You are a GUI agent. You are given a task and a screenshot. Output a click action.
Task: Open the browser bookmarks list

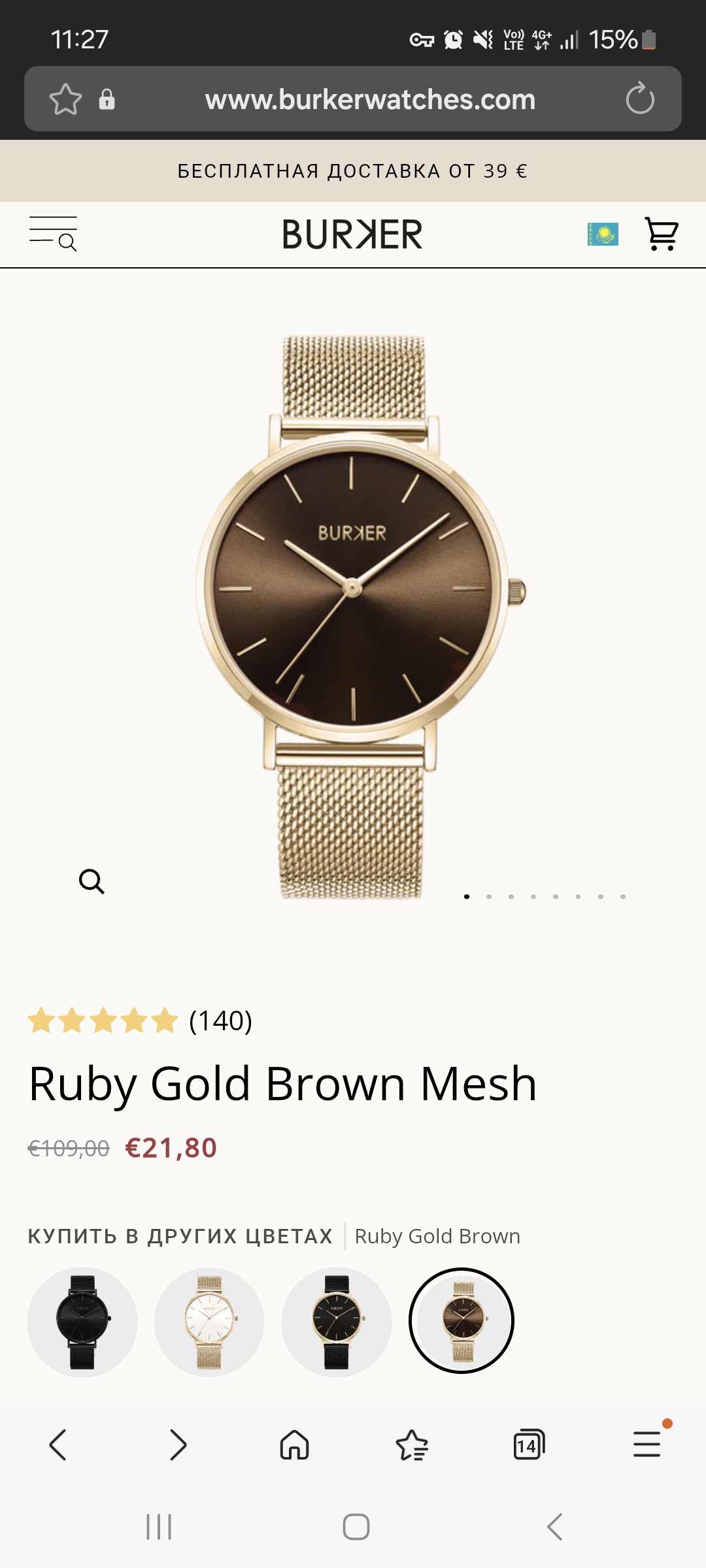412,1444
